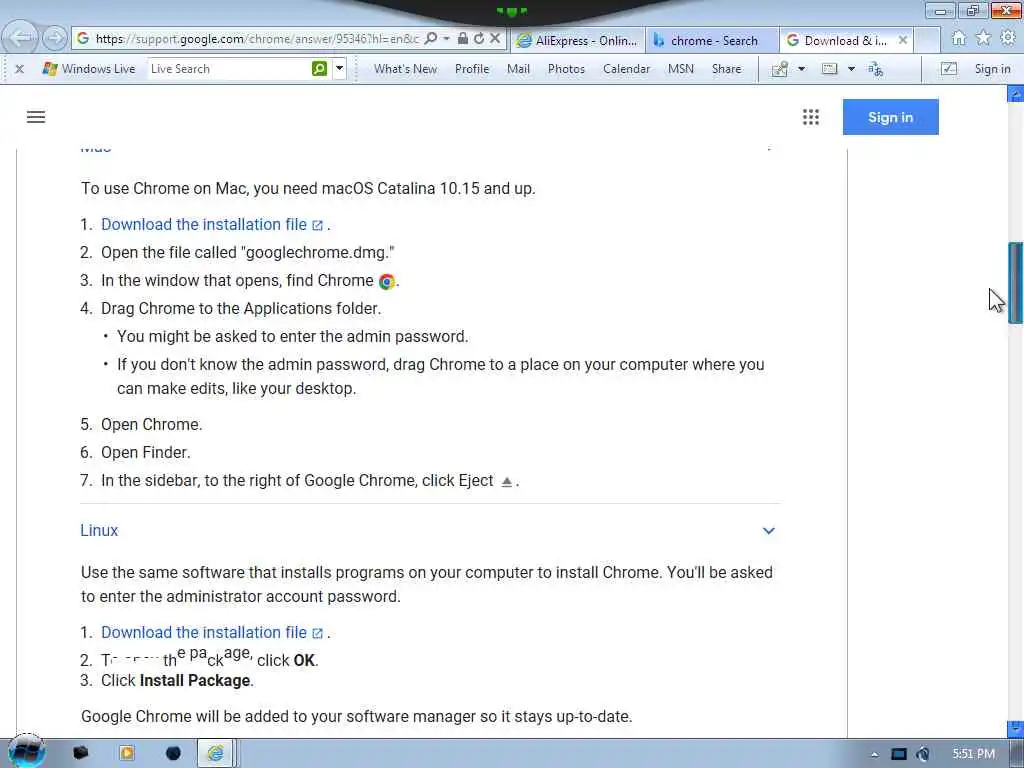Open the address bar autocomplete dropdown arrow

coord(447,39)
